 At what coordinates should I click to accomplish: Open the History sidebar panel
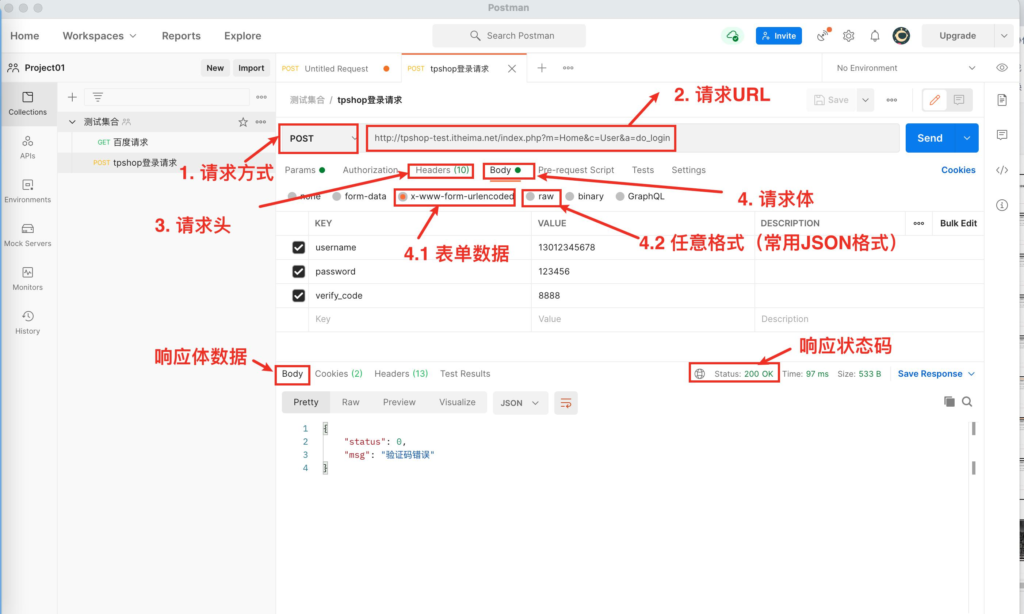(27, 321)
